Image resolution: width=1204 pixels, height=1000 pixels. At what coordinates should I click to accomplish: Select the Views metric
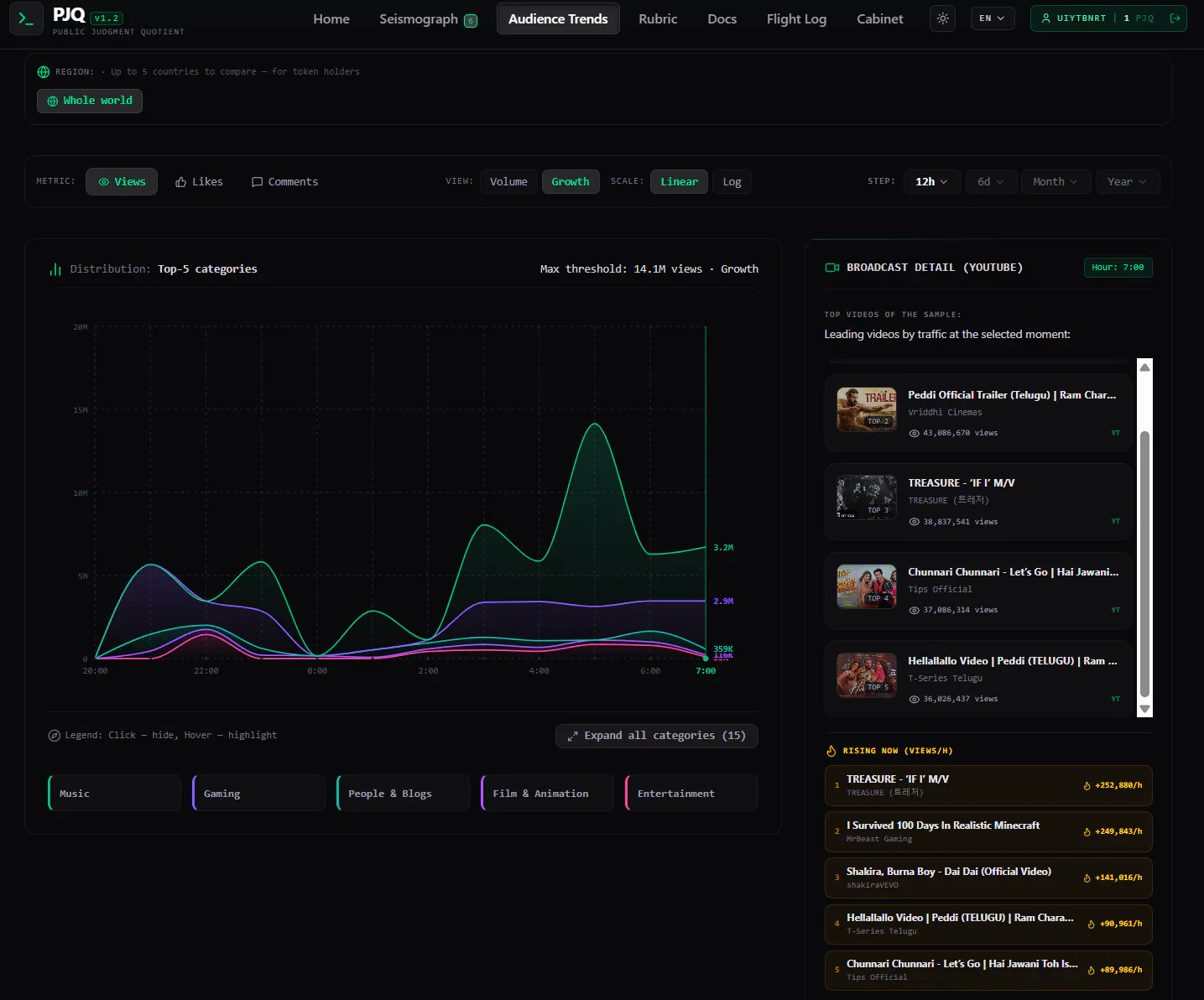122,182
